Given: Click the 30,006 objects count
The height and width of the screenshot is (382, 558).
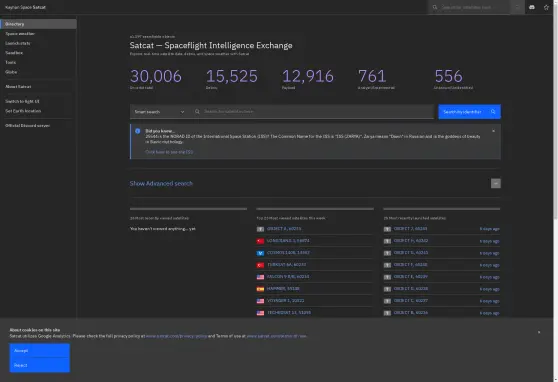Looking at the screenshot, I should click(x=156, y=76).
